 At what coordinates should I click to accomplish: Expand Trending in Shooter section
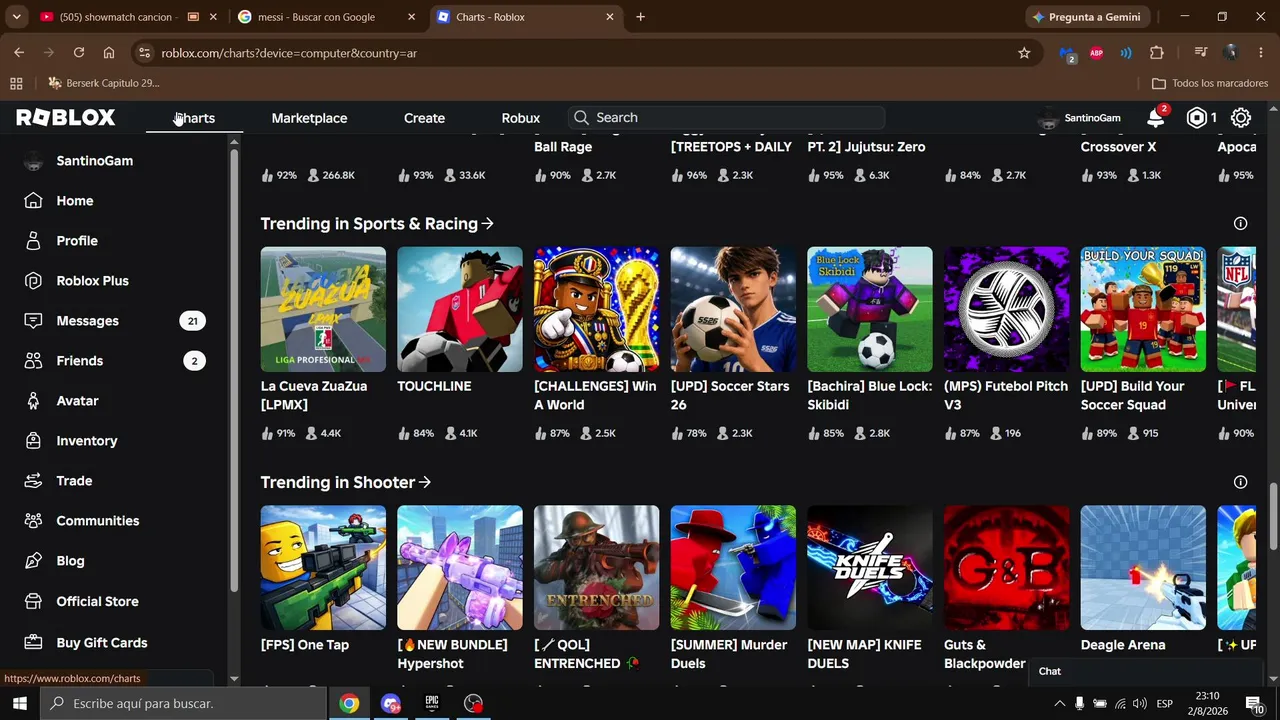click(346, 482)
